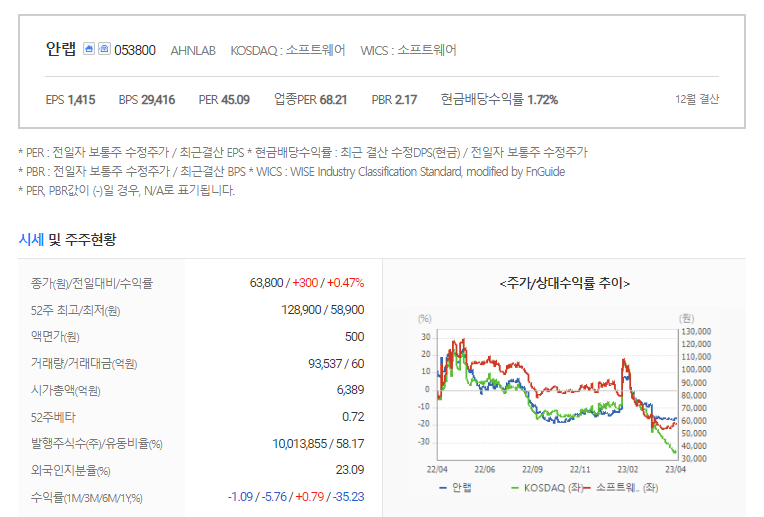Click the 93,537 / 60 volume value
Screen dimensions: 764x517
336,364
